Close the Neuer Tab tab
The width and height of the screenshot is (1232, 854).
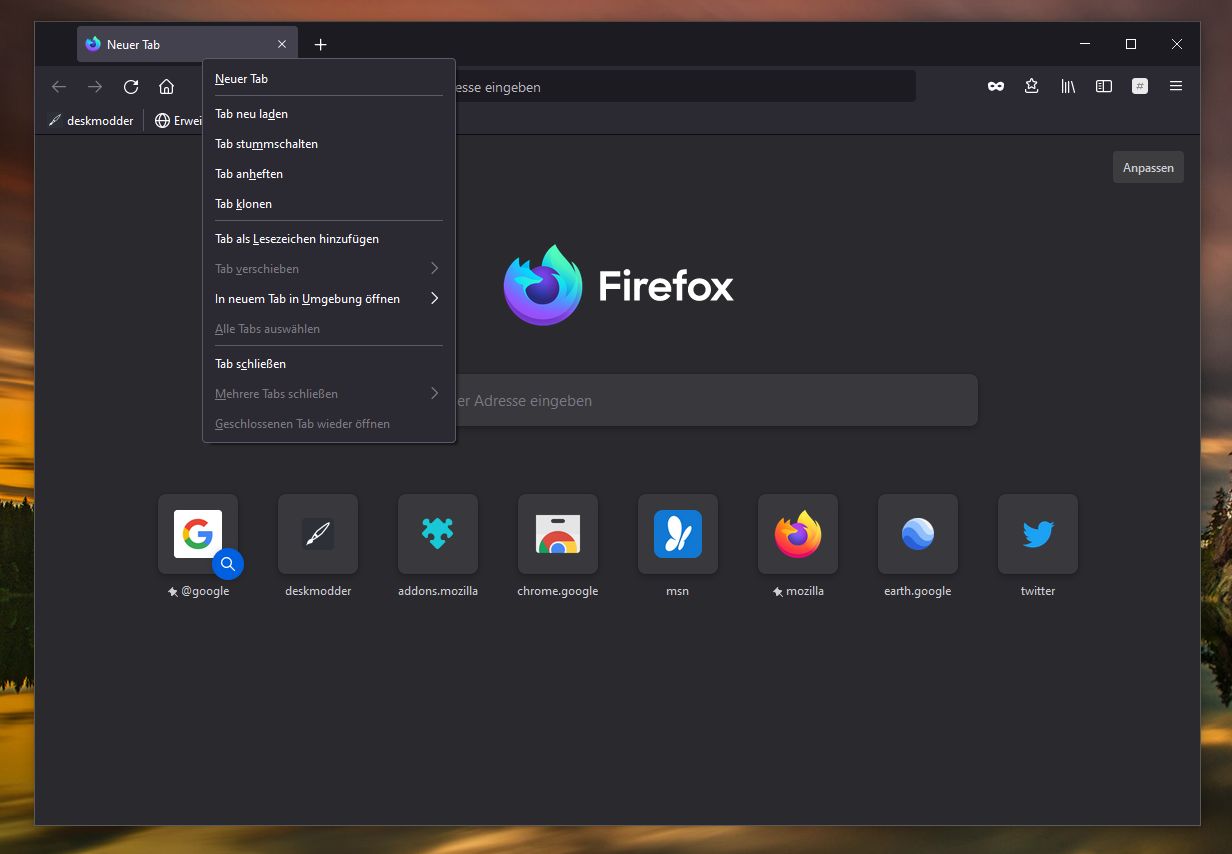pyautogui.click(x=282, y=44)
